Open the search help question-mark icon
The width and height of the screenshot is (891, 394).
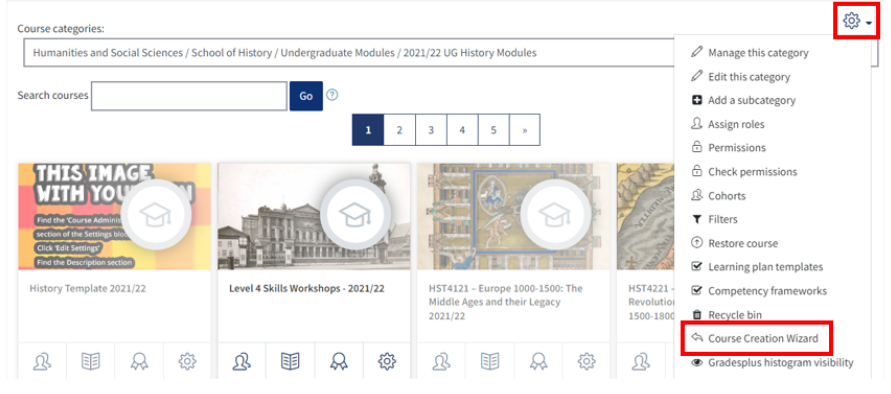pyautogui.click(x=332, y=95)
